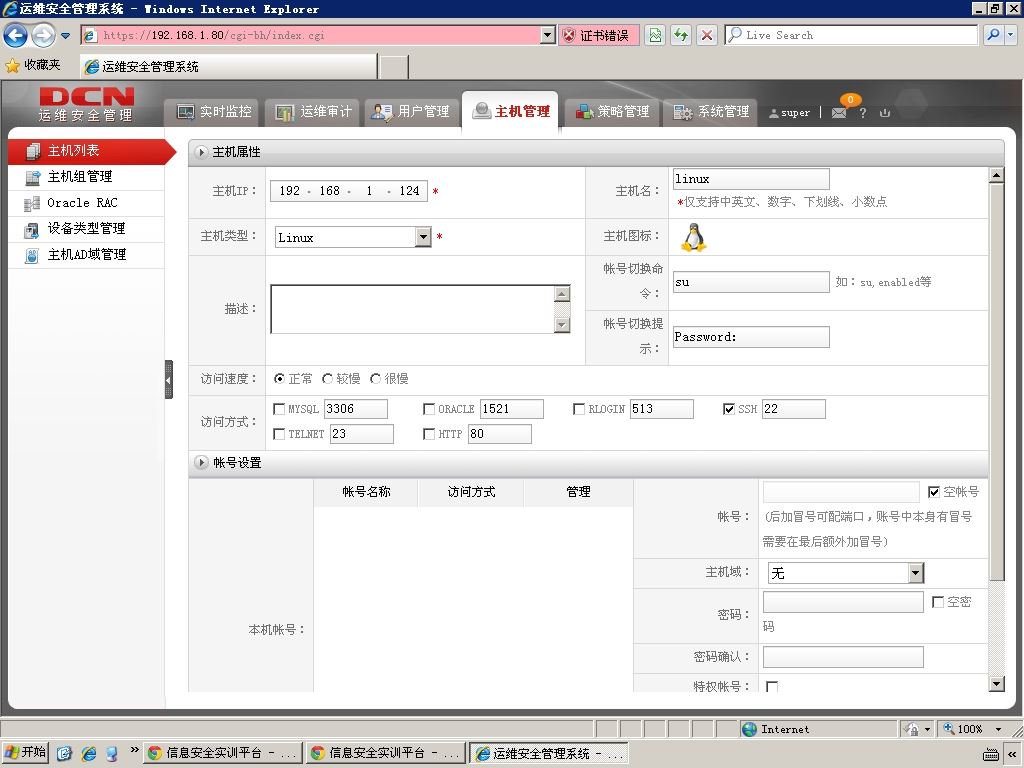Image resolution: width=1024 pixels, height=768 pixels.
Task: Click the on-screen keyboard tray icon
Action: click(990, 754)
